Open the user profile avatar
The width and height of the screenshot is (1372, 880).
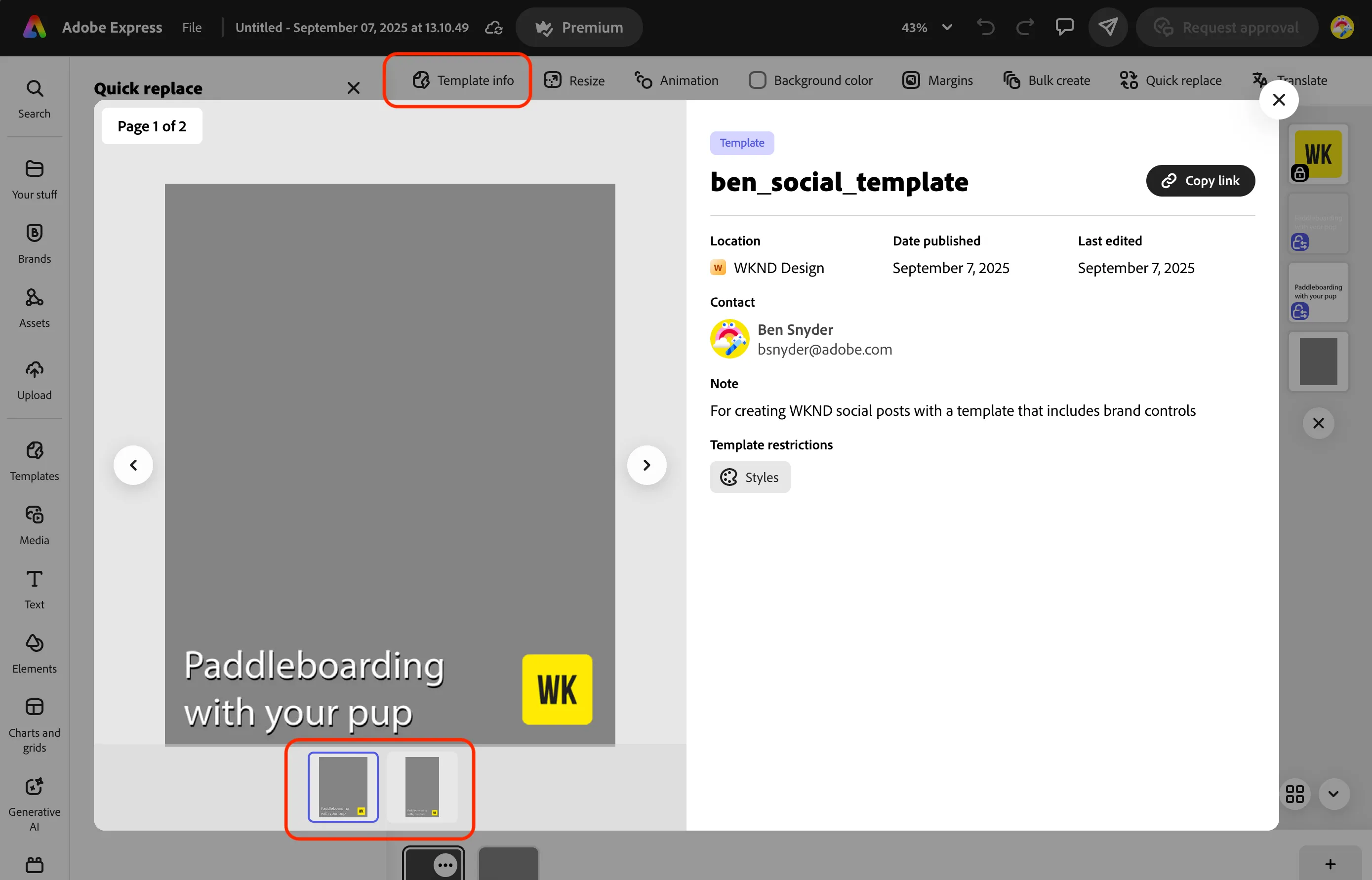point(1342,27)
